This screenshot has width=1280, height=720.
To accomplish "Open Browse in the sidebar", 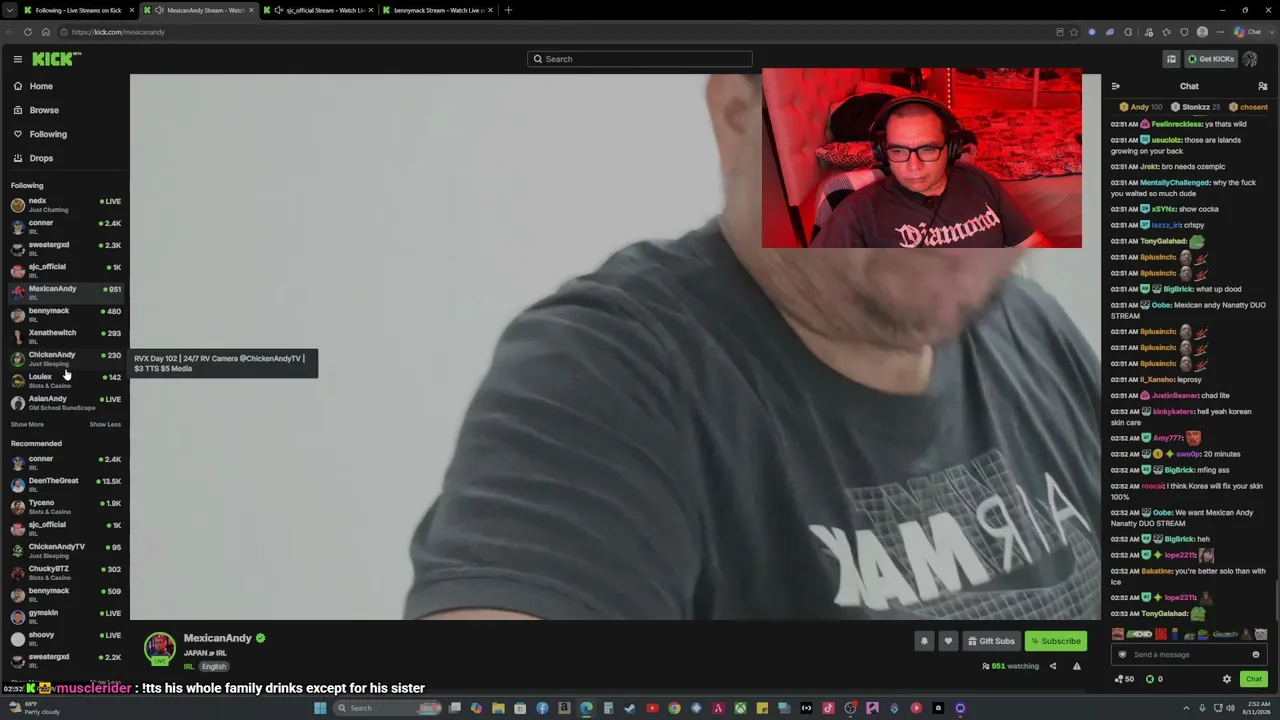I will 43,110.
